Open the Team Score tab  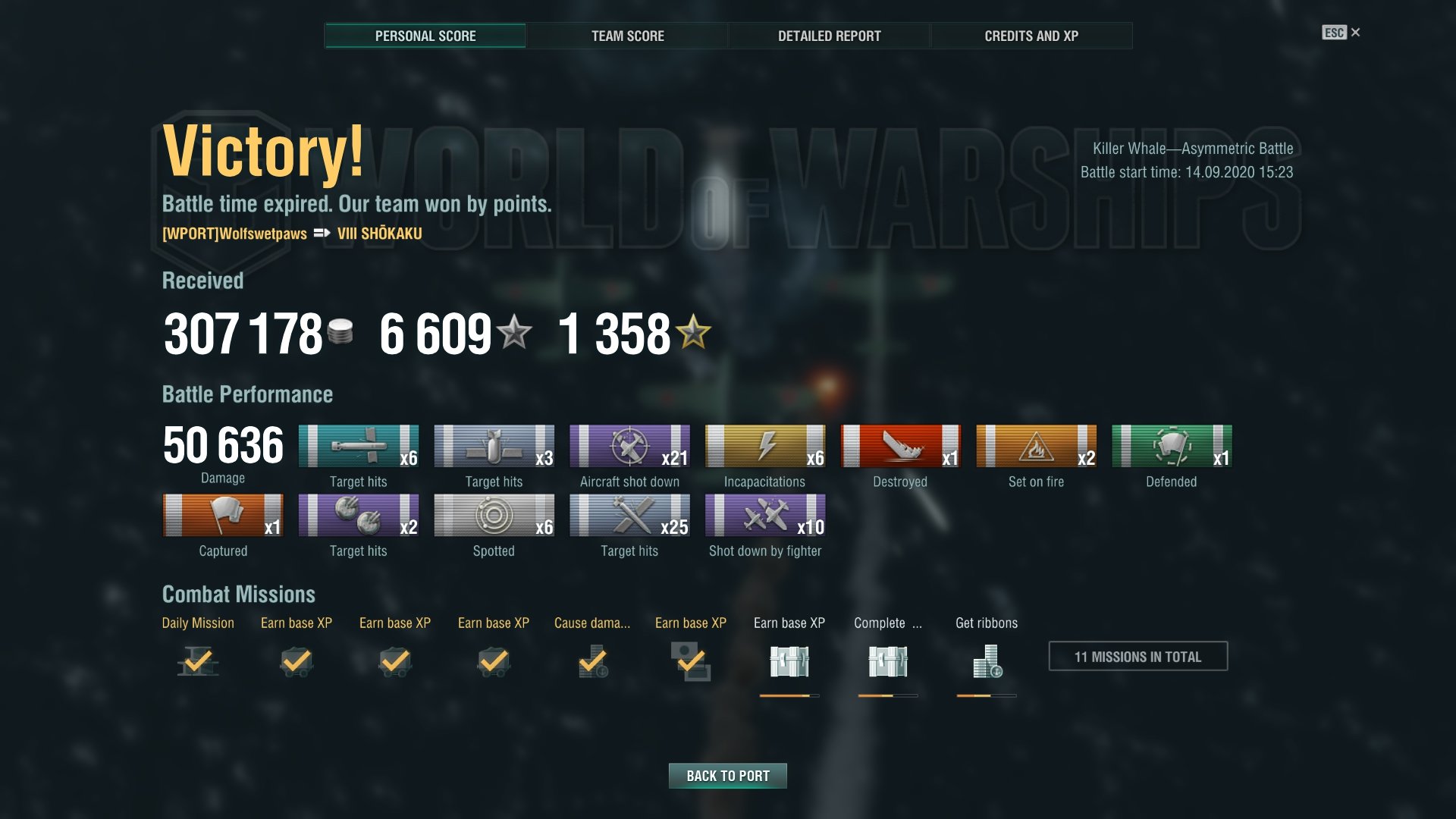(627, 36)
